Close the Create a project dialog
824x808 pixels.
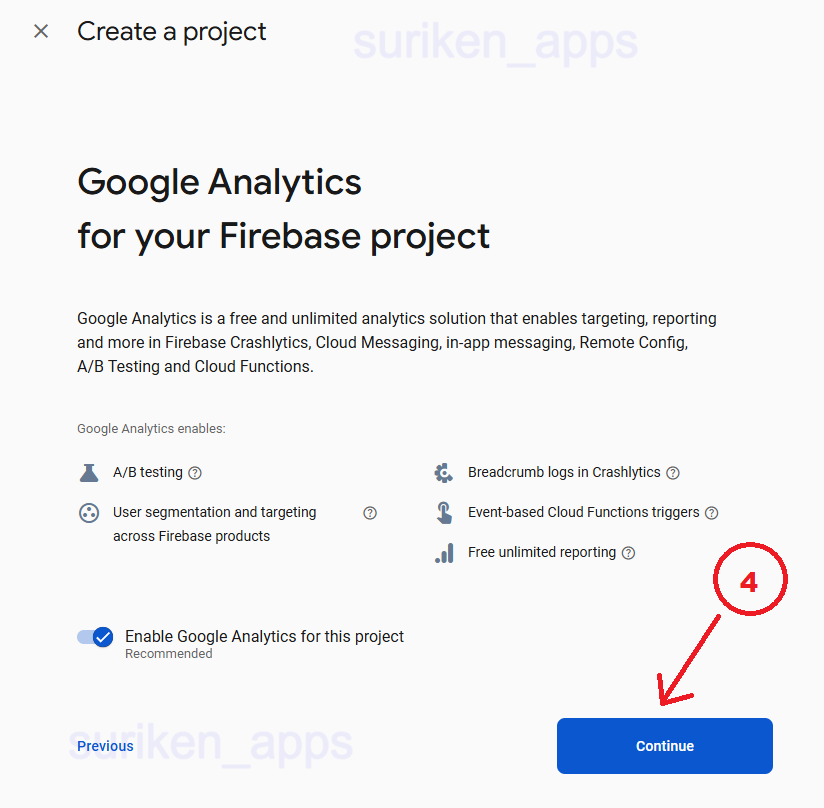[41, 31]
